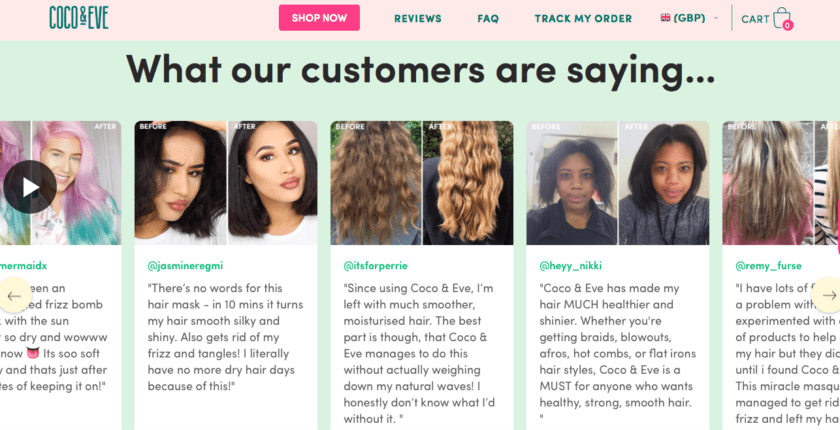The image size is (840, 430).
Task: View itsforperrie wavy hair before-after image
Action: click(x=422, y=183)
